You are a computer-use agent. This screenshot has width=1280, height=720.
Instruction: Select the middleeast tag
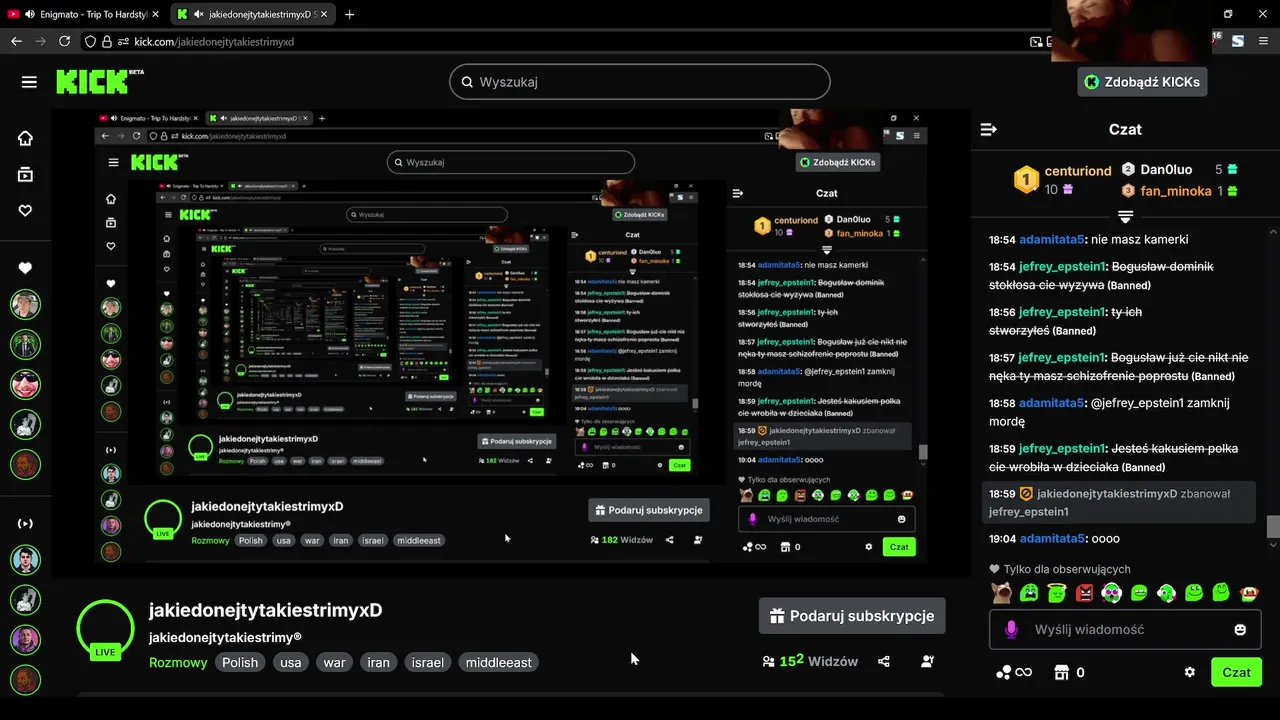[x=499, y=662]
